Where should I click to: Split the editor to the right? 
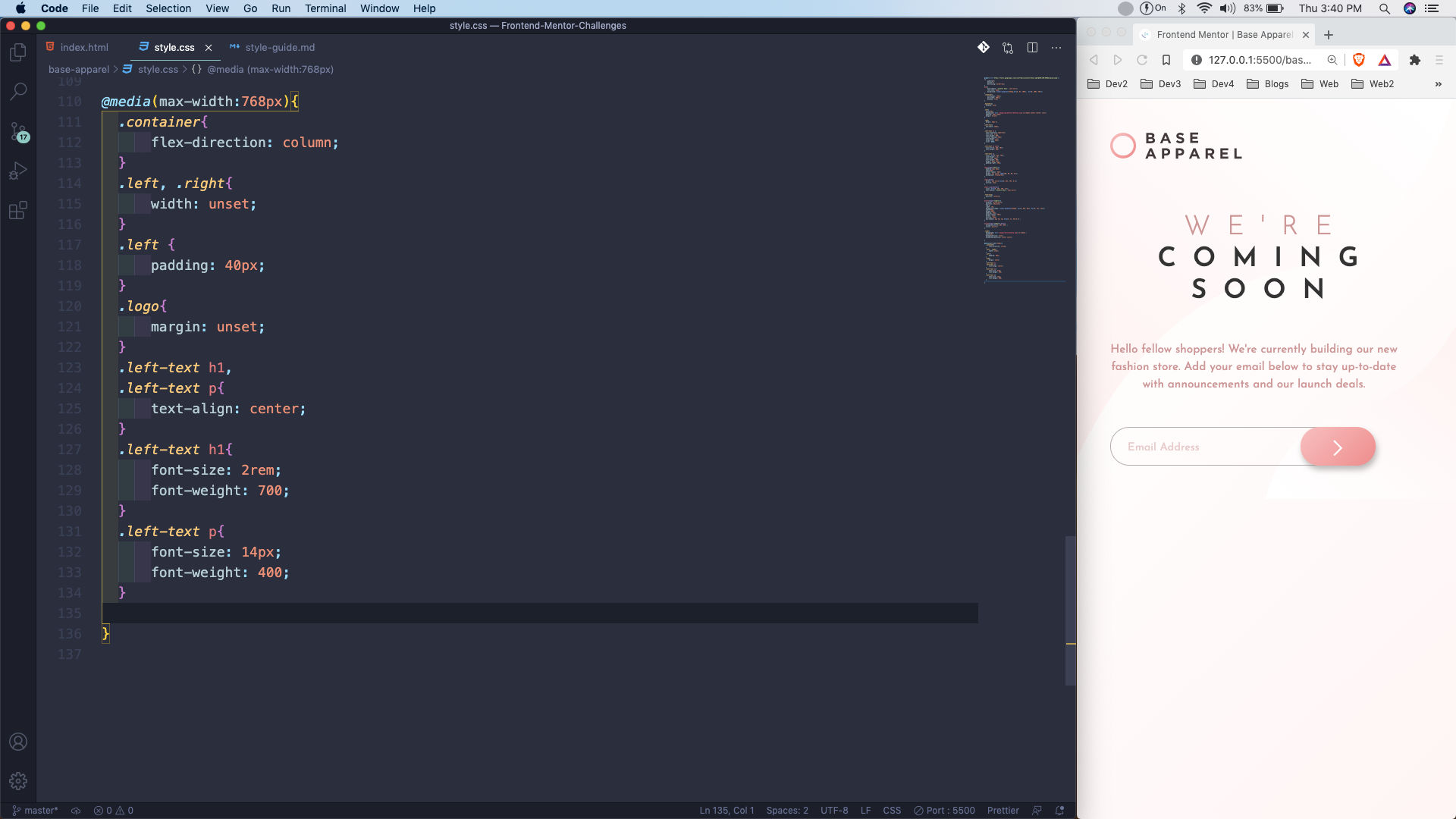click(1032, 47)
